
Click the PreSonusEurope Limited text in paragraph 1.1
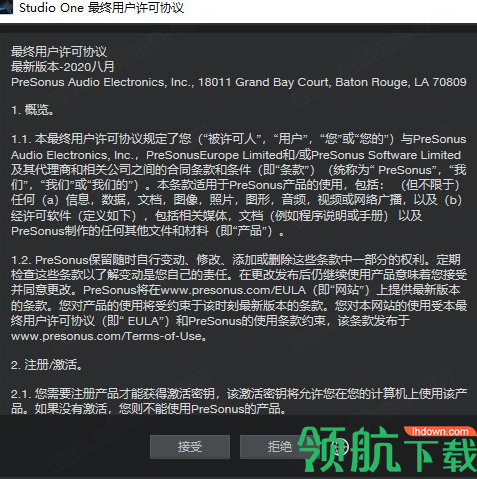click(x=215, y=155)
